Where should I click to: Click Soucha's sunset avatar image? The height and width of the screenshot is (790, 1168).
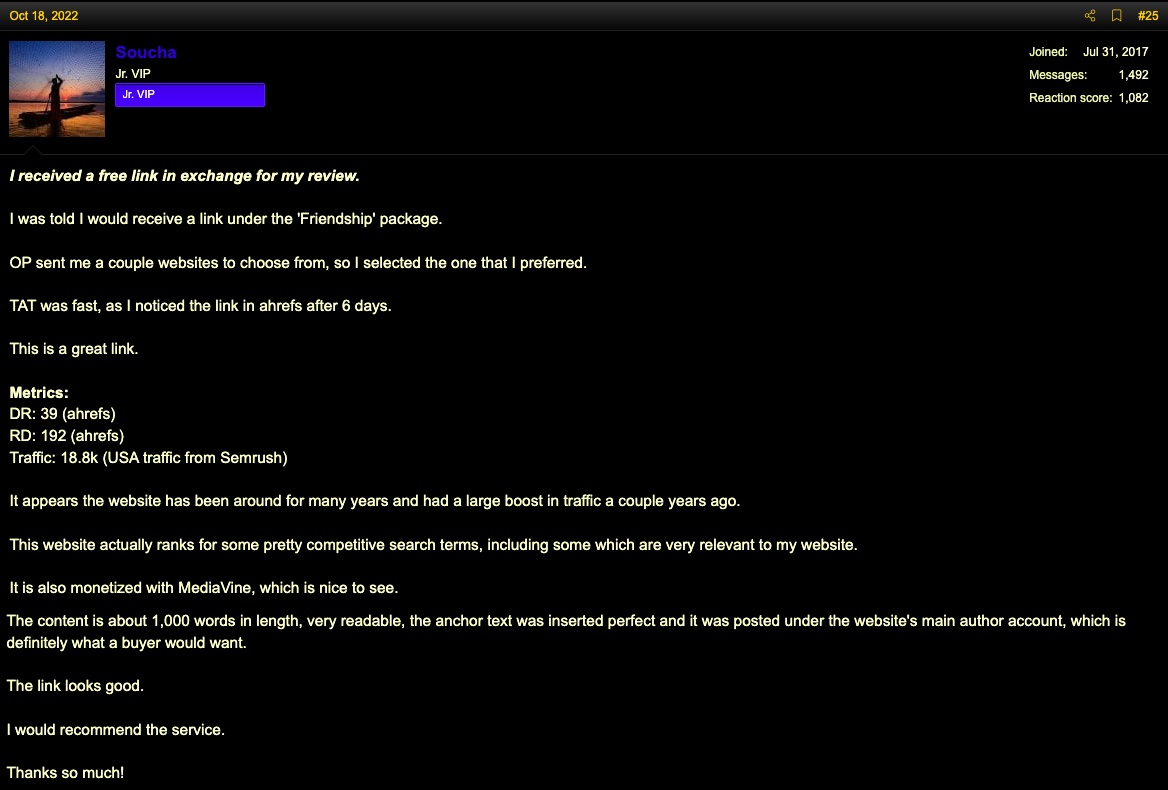tap(57, 89)
